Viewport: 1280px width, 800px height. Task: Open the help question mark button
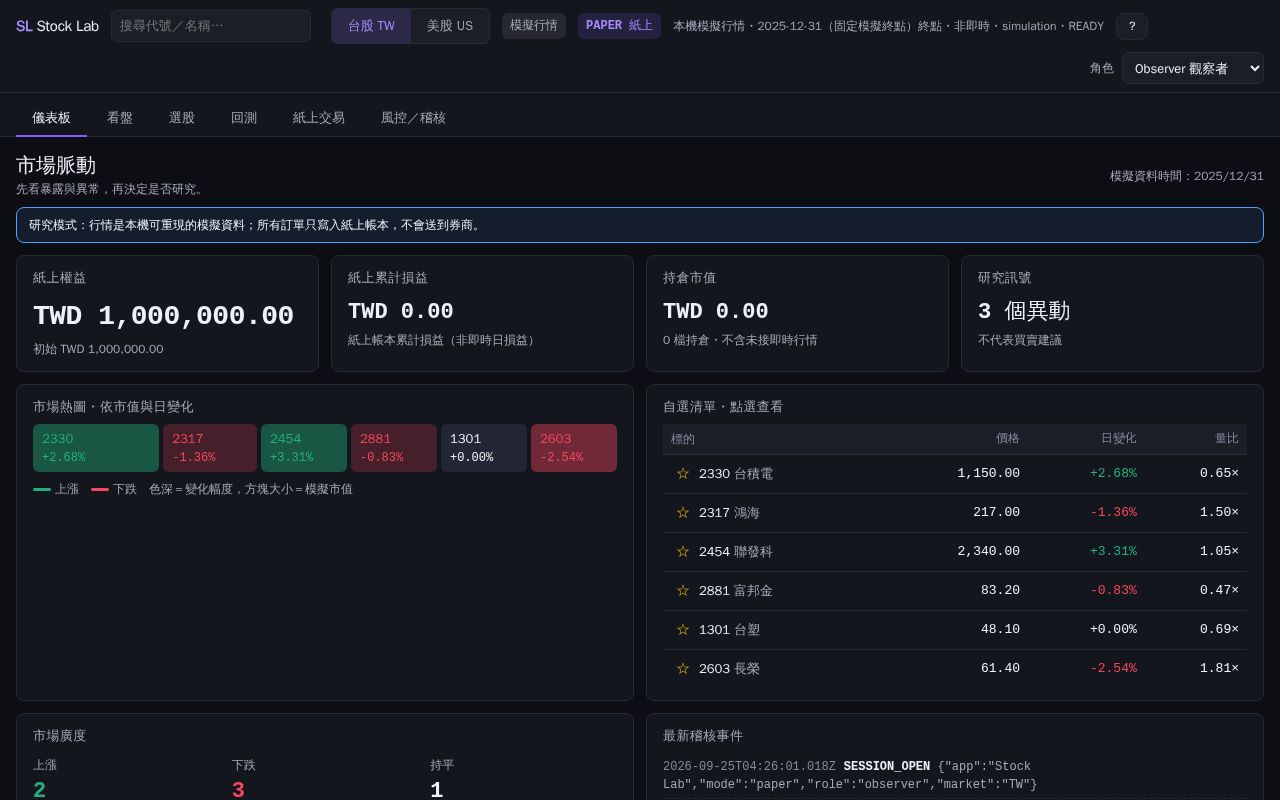1132,26
